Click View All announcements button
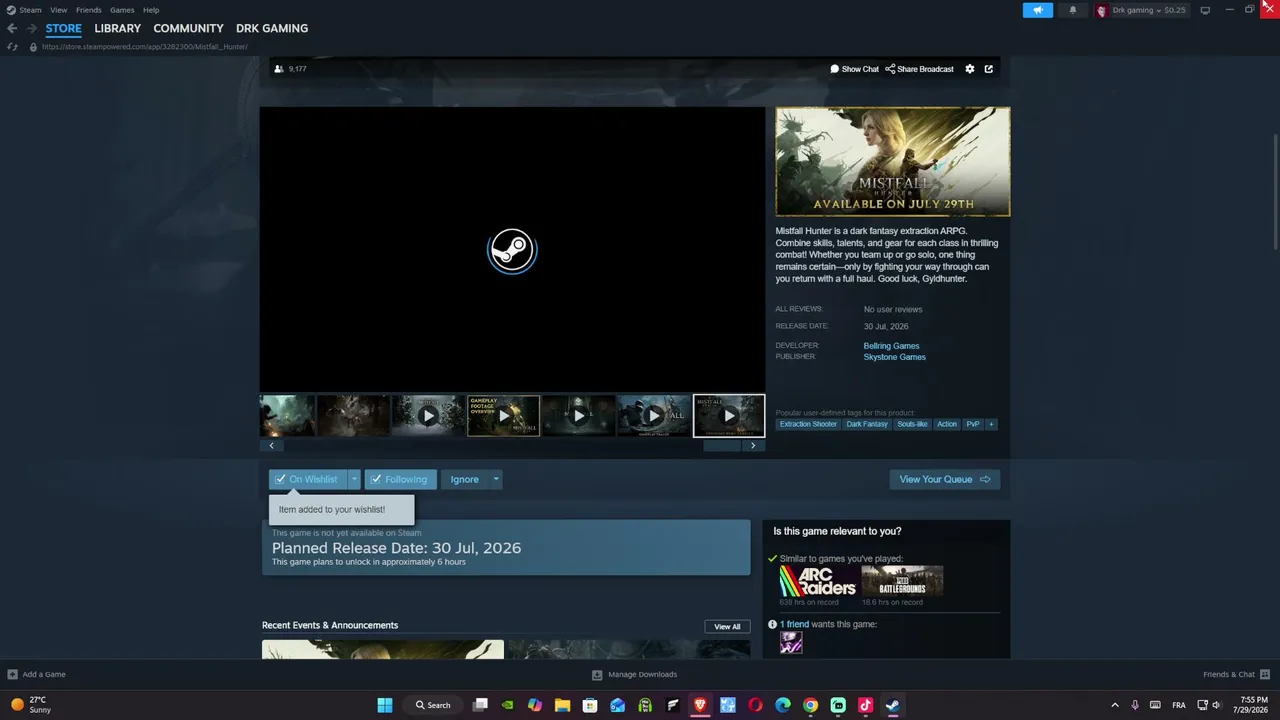This screenshot has height=720, width=1280. 727,627
